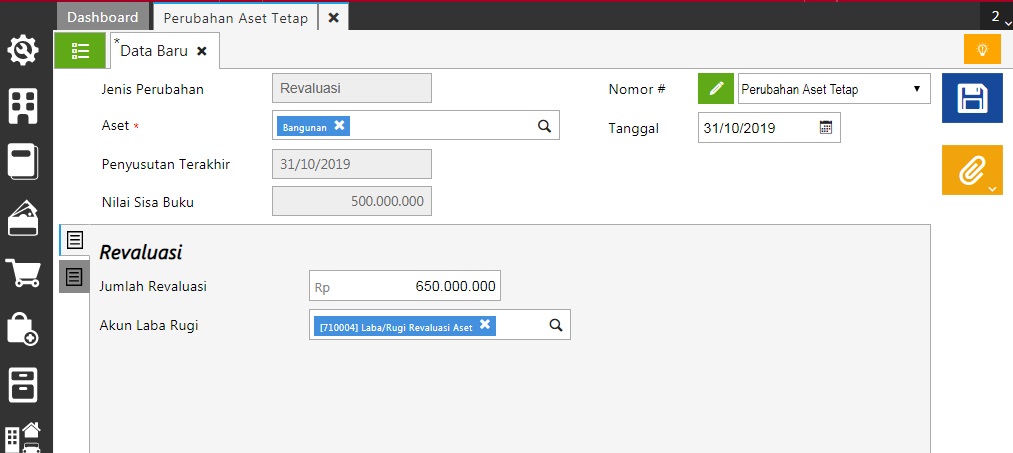The width and height of the screenshot is (1013, 453).
Task: Open the shopping cart module in sidebar
Action: 23,272
